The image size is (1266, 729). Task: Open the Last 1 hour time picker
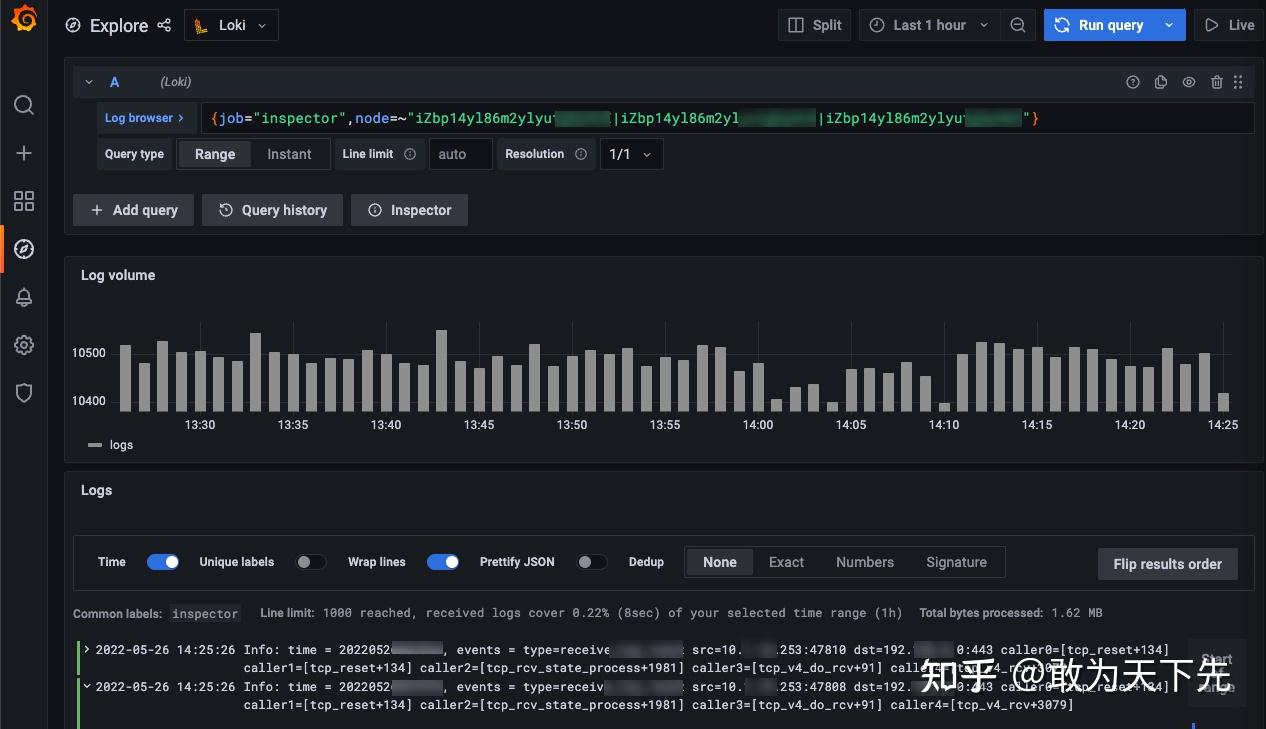(929, 25)
